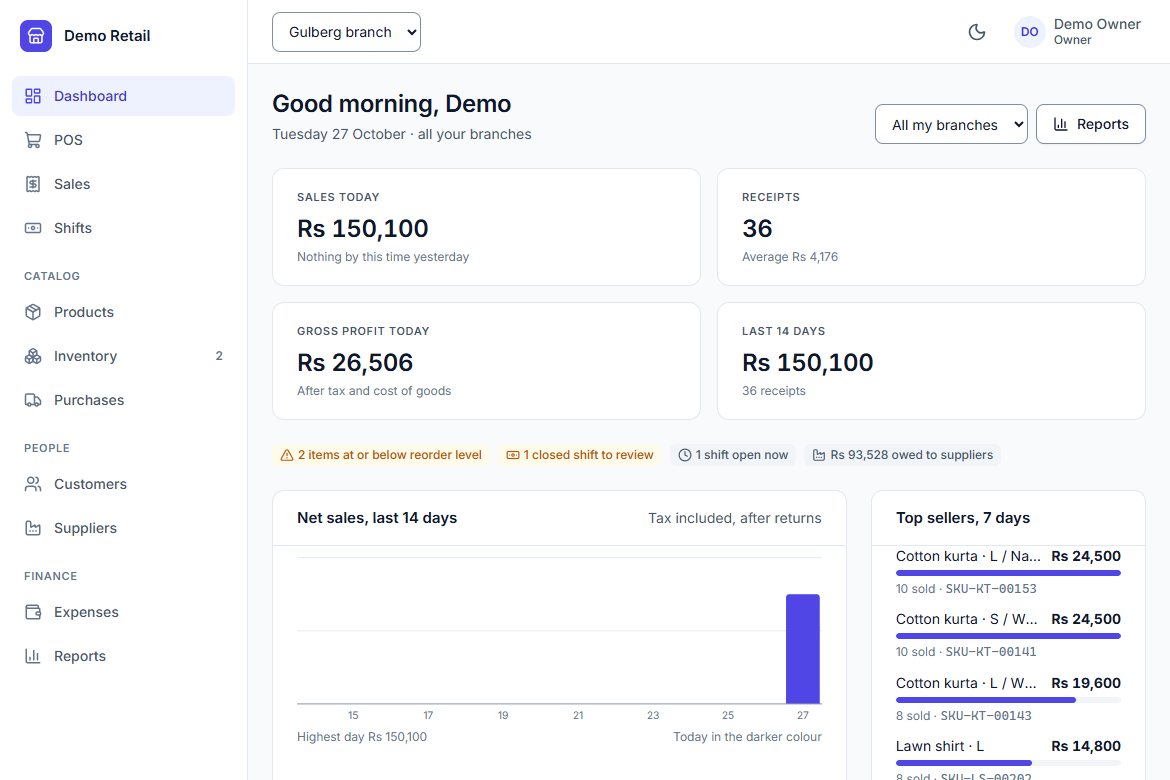Click the Reports bar chart icon in sidebar

(33, 656)
